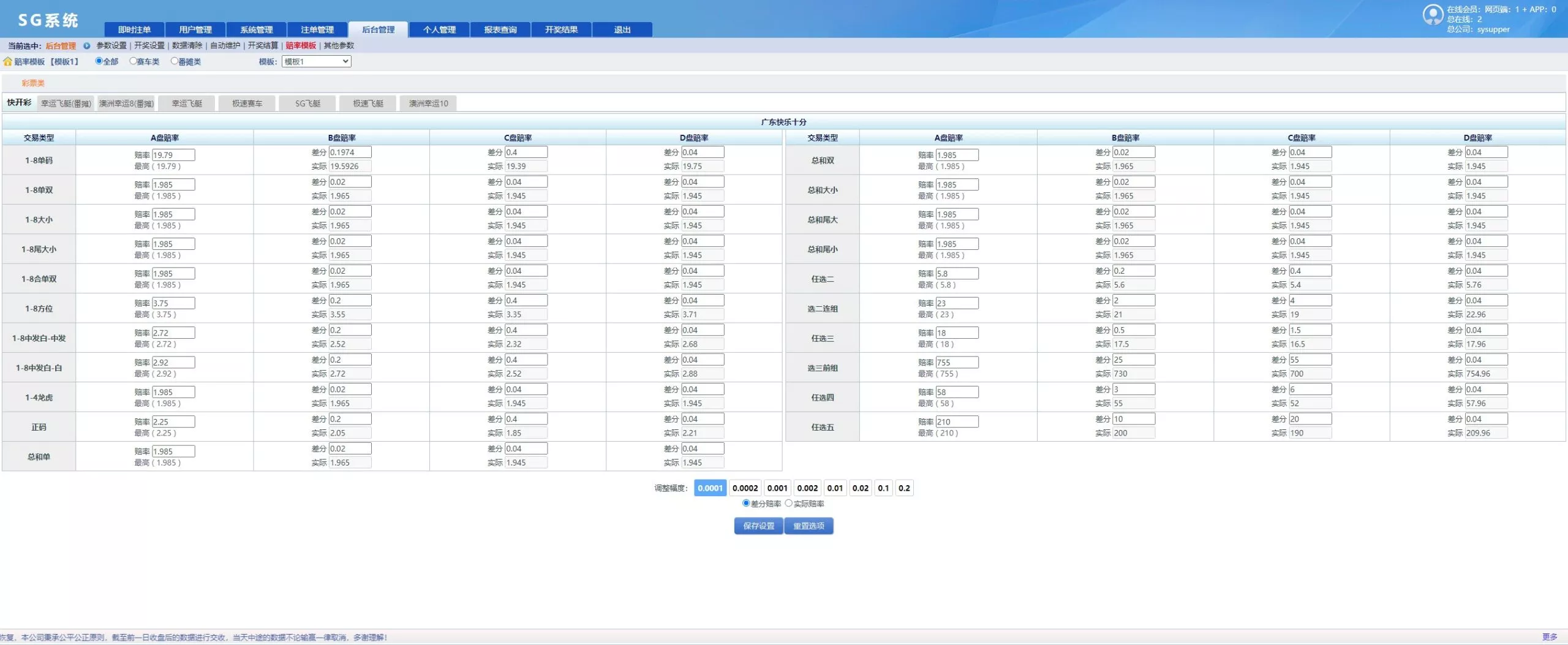Click the 更多 link in the footer

tap(1549, 637)
